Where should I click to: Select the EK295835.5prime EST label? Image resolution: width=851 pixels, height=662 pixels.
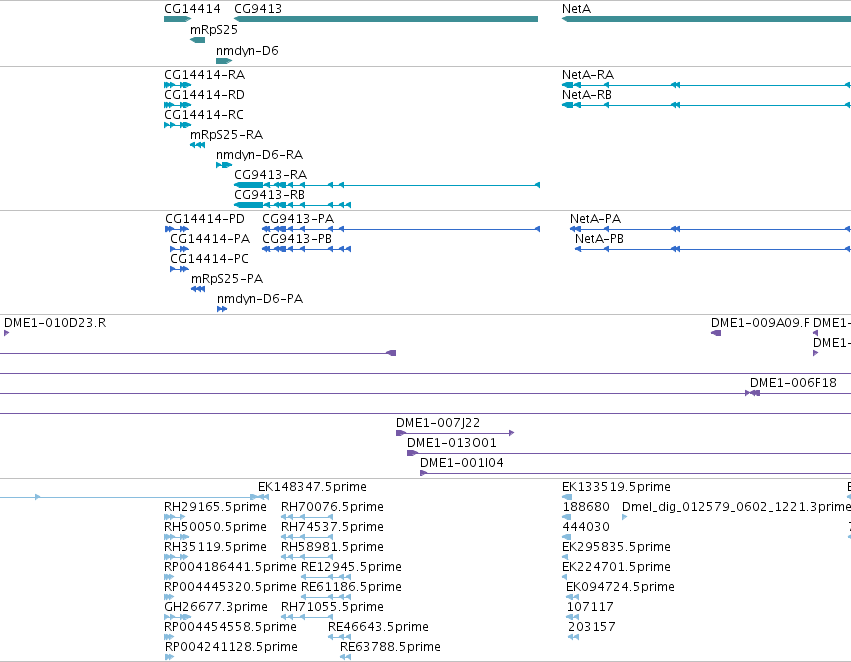pos(616,547)
